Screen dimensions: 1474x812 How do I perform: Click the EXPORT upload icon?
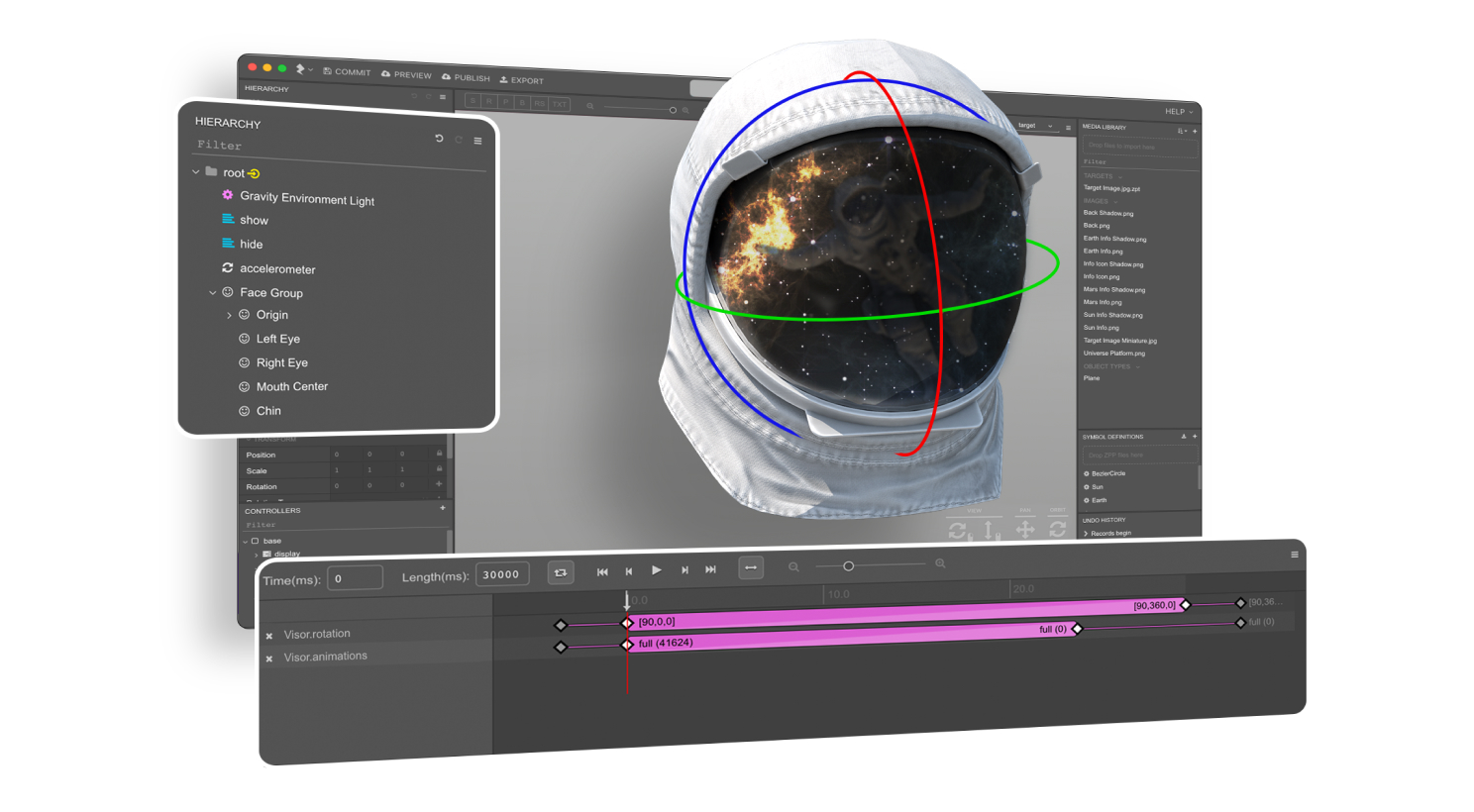(503, 80)
